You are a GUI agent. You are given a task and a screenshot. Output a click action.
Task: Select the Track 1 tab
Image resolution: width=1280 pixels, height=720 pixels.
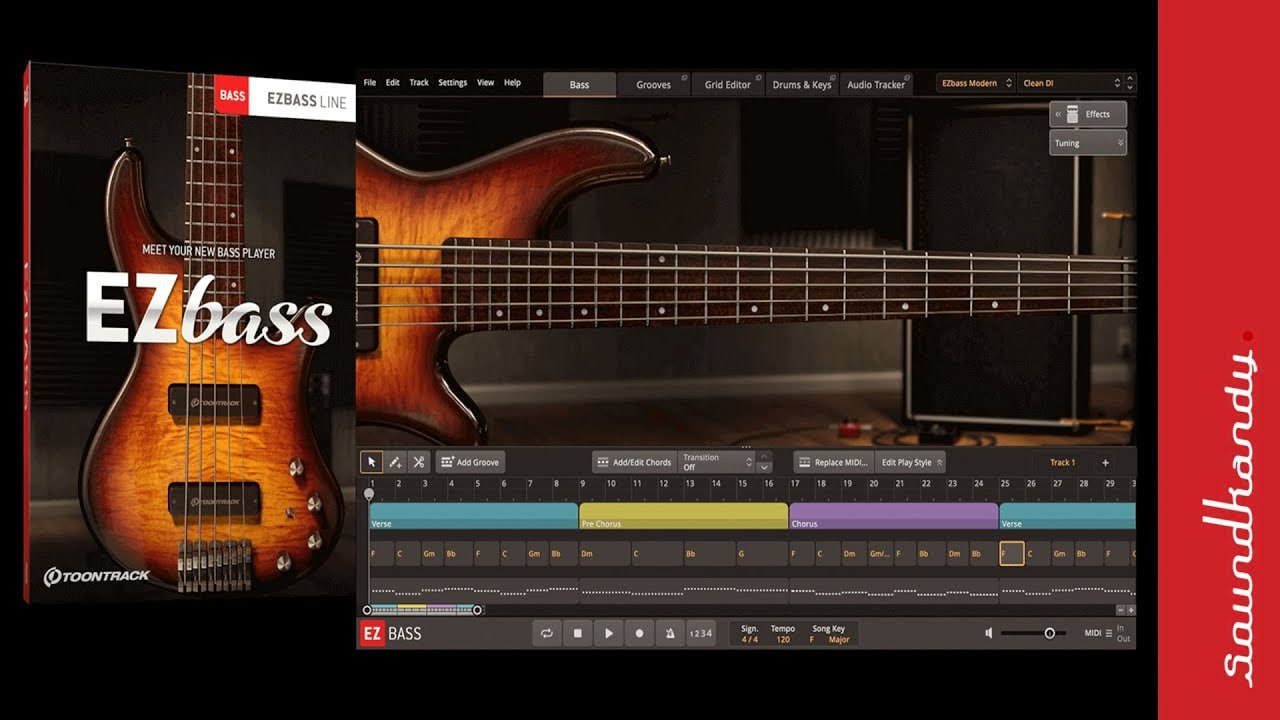(1062, 462)
